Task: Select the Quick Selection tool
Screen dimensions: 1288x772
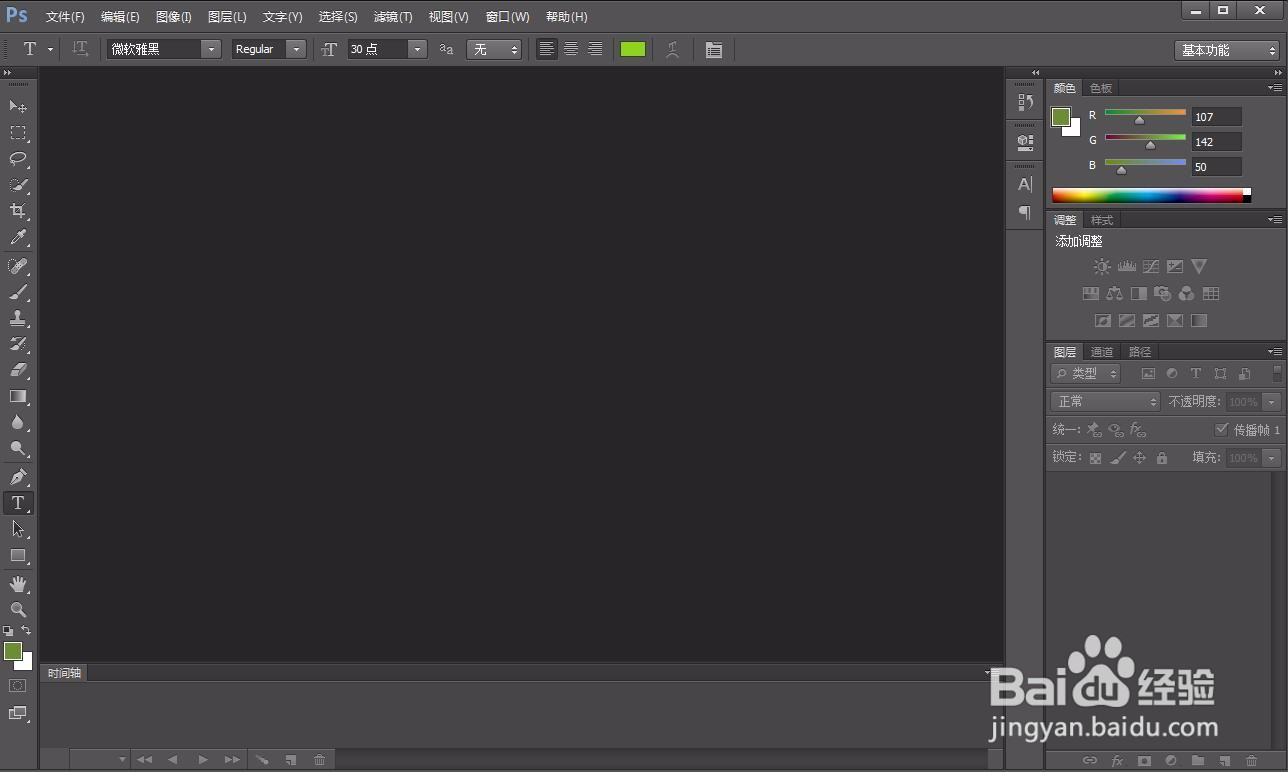Action: point(18,185)
